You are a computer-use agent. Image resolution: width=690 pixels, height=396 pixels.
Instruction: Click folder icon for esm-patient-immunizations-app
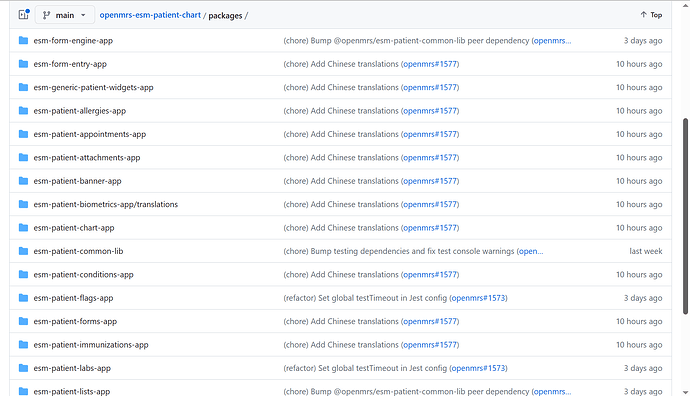23,345
